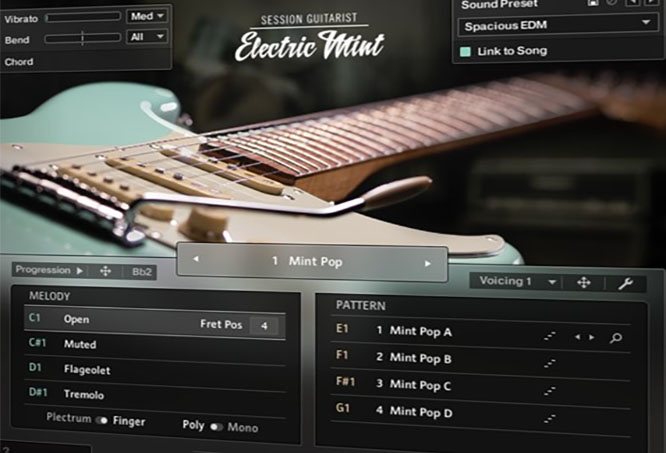Viewport: 666px width, 453px height.
Task: Click the Mono label
Action: coord(243,427)
